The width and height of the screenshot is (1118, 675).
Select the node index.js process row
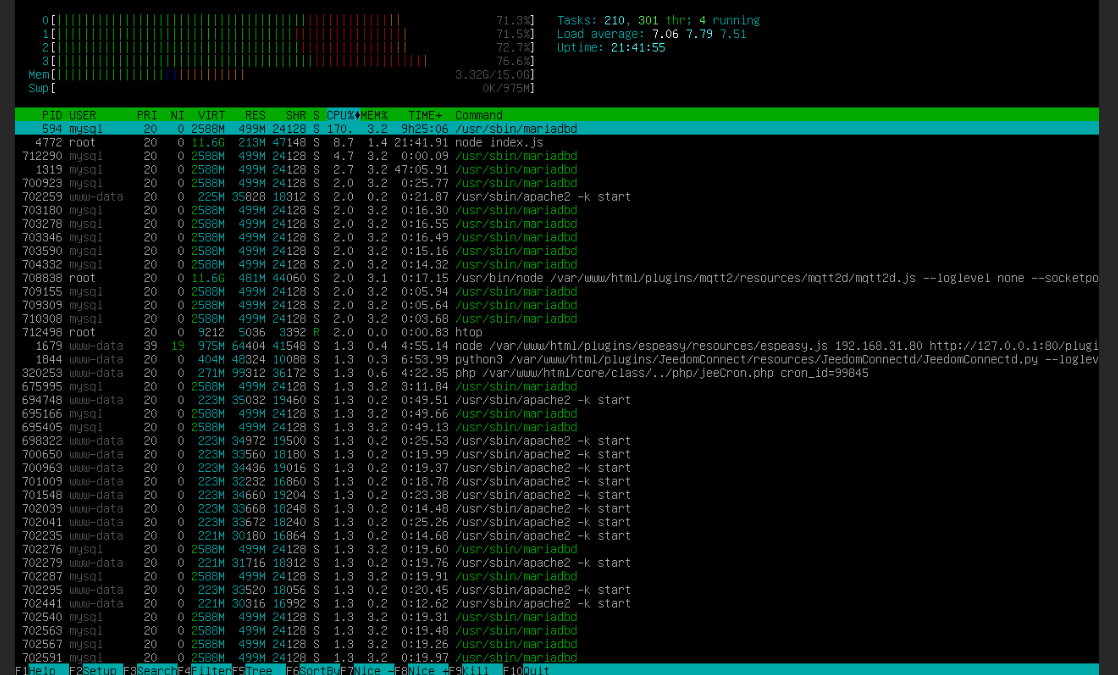point(300,143)
